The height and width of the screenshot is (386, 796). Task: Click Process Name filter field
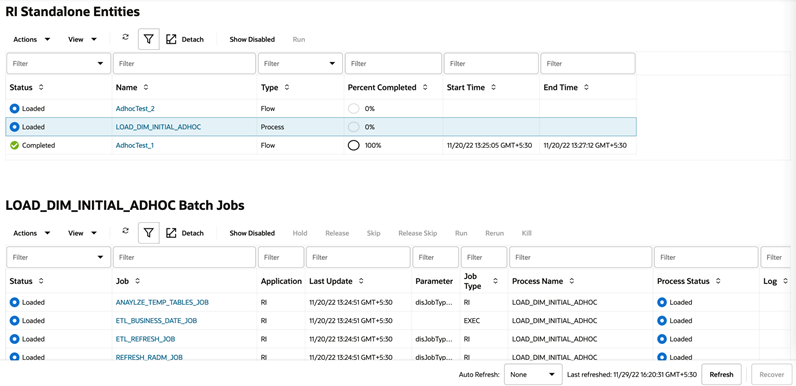[581, 257]
